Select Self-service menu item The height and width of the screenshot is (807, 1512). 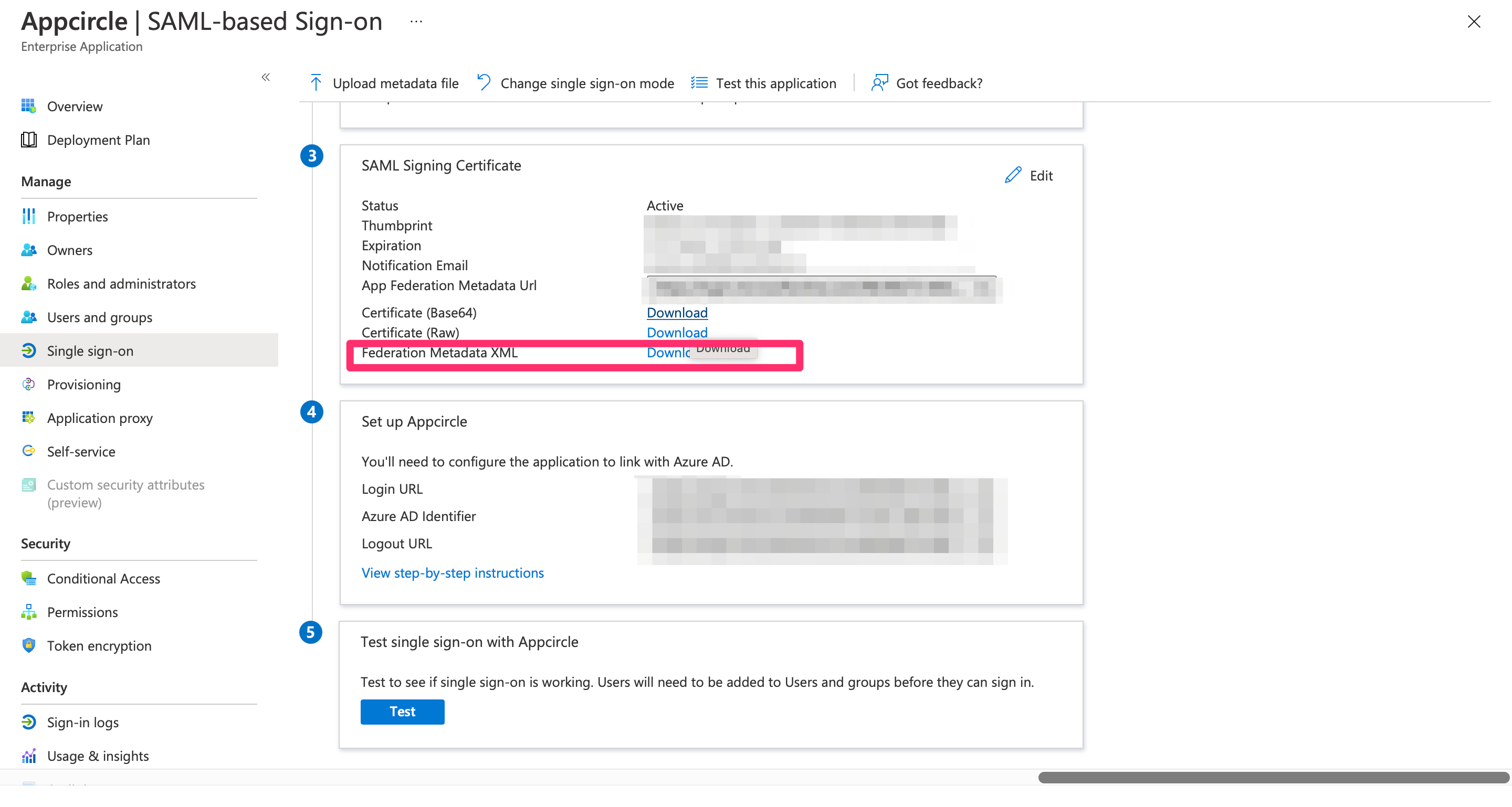pyautogui.click(x=81, y=451)
